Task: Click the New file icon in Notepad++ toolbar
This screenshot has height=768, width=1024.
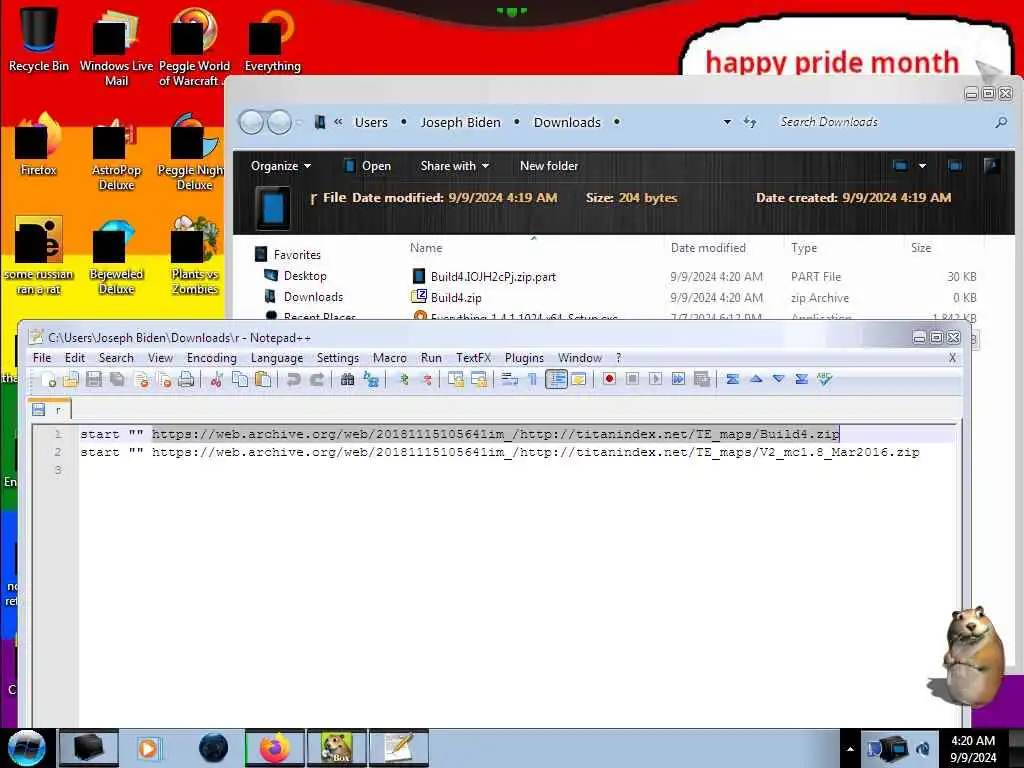Action: tap(49, 379)
